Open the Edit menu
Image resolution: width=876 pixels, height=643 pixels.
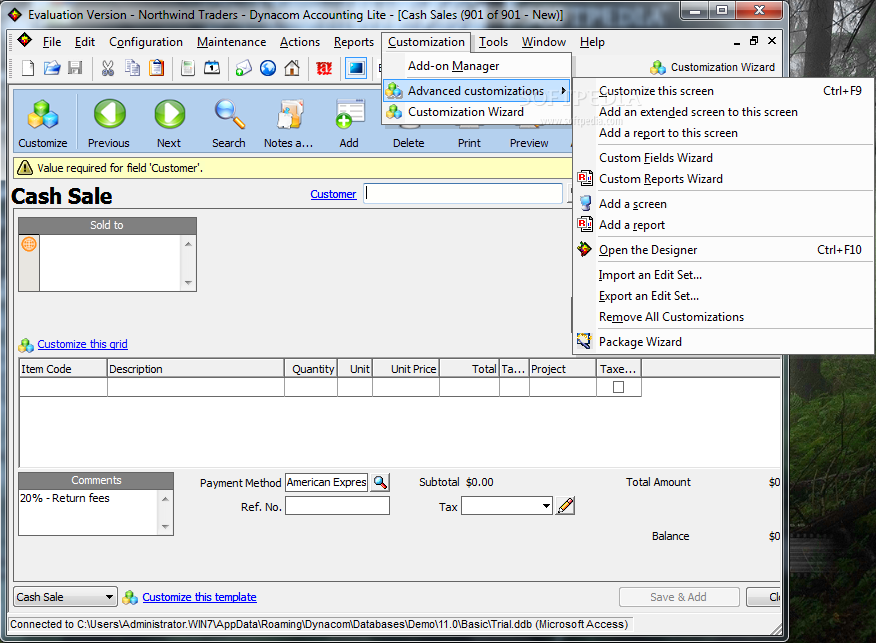84,42
